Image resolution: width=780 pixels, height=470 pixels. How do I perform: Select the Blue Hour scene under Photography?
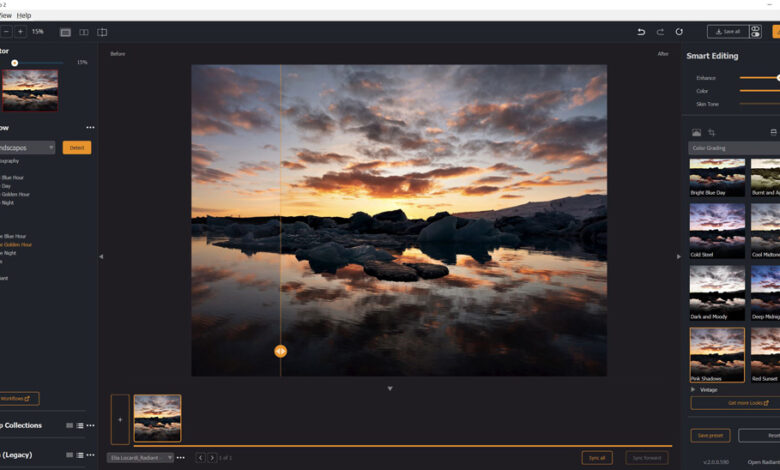coord(13,178)
